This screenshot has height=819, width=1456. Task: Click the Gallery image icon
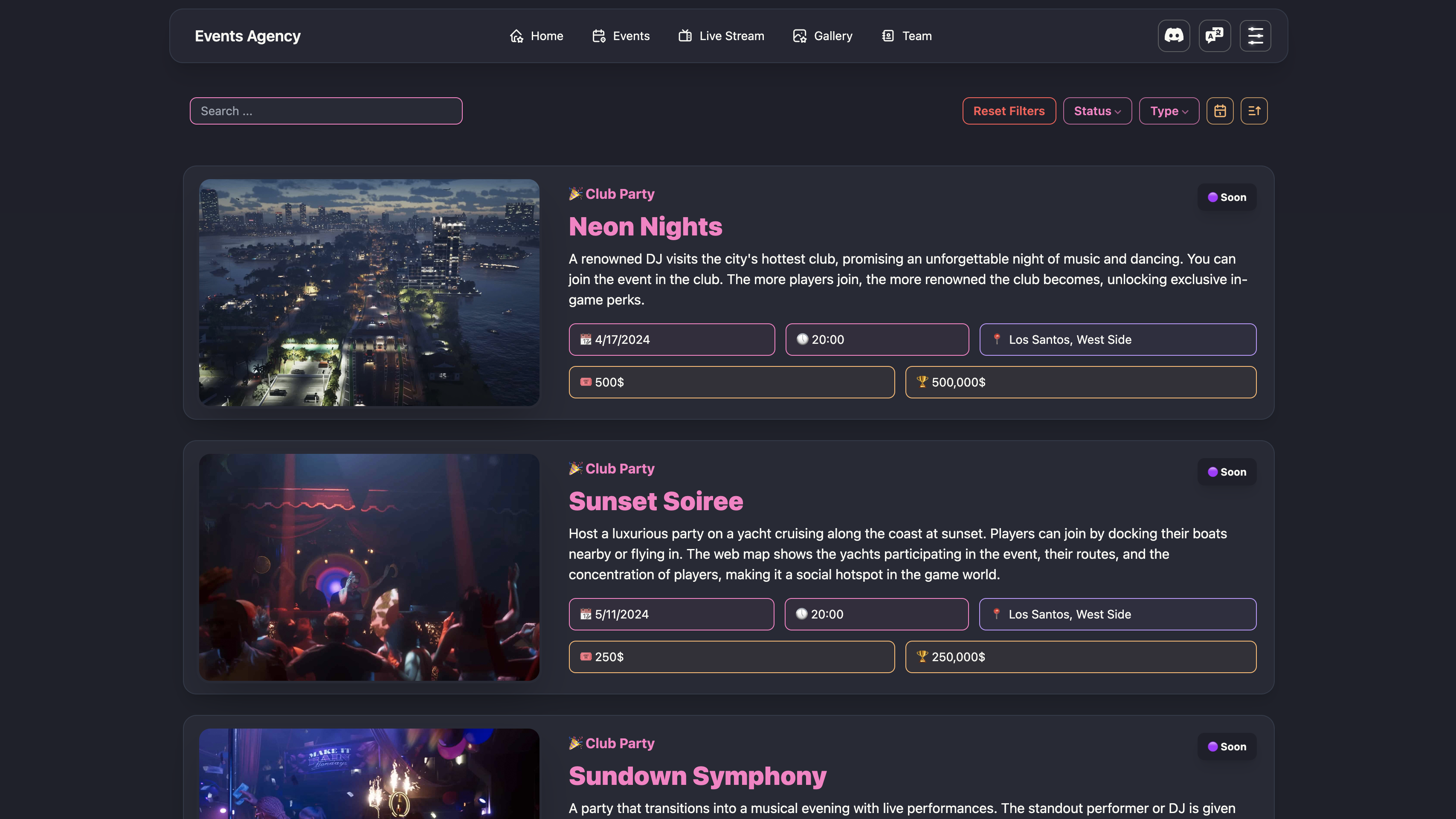[x=799, y=36]
